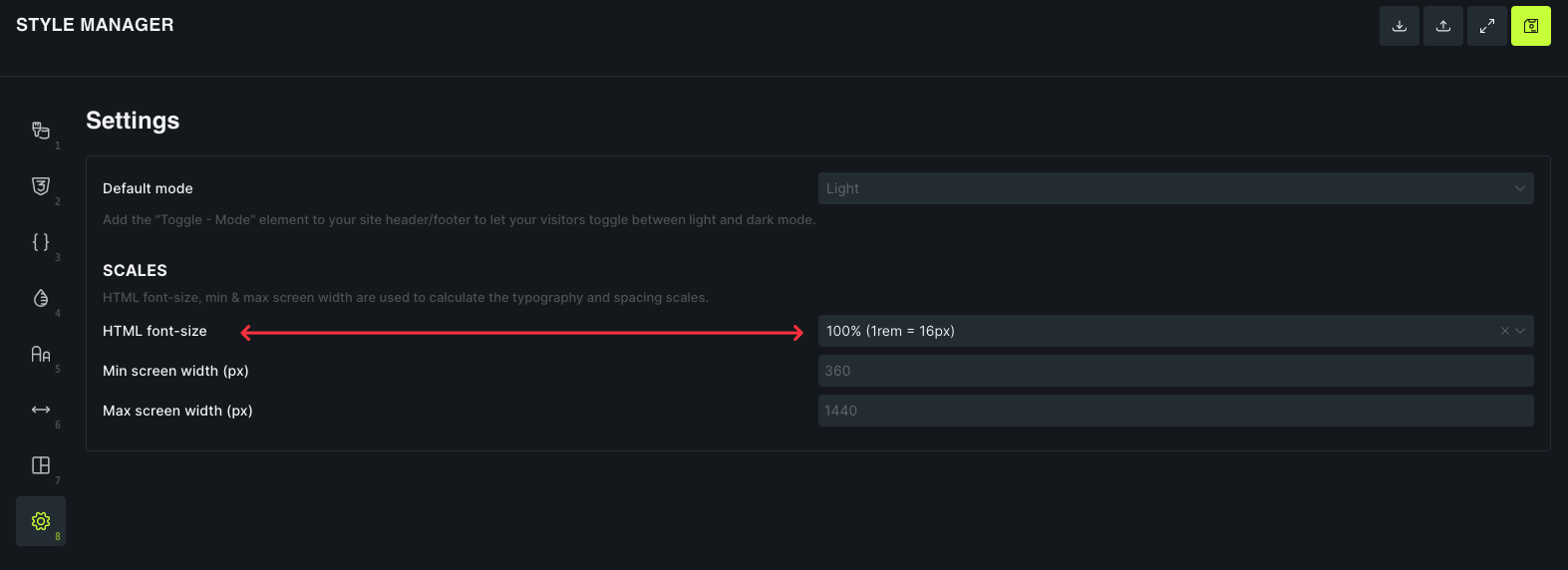The image size is (1568, 570).
Task: Open the first sidebar tab icon
Action: pyautogui.click(x=41, y=131)
